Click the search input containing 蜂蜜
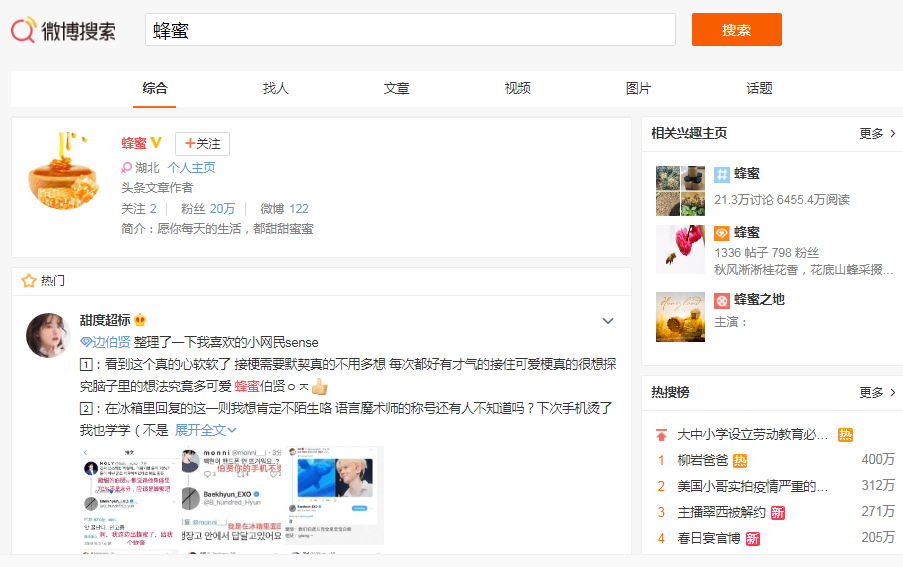Screen dimensions: 903x567 (410, 30)
